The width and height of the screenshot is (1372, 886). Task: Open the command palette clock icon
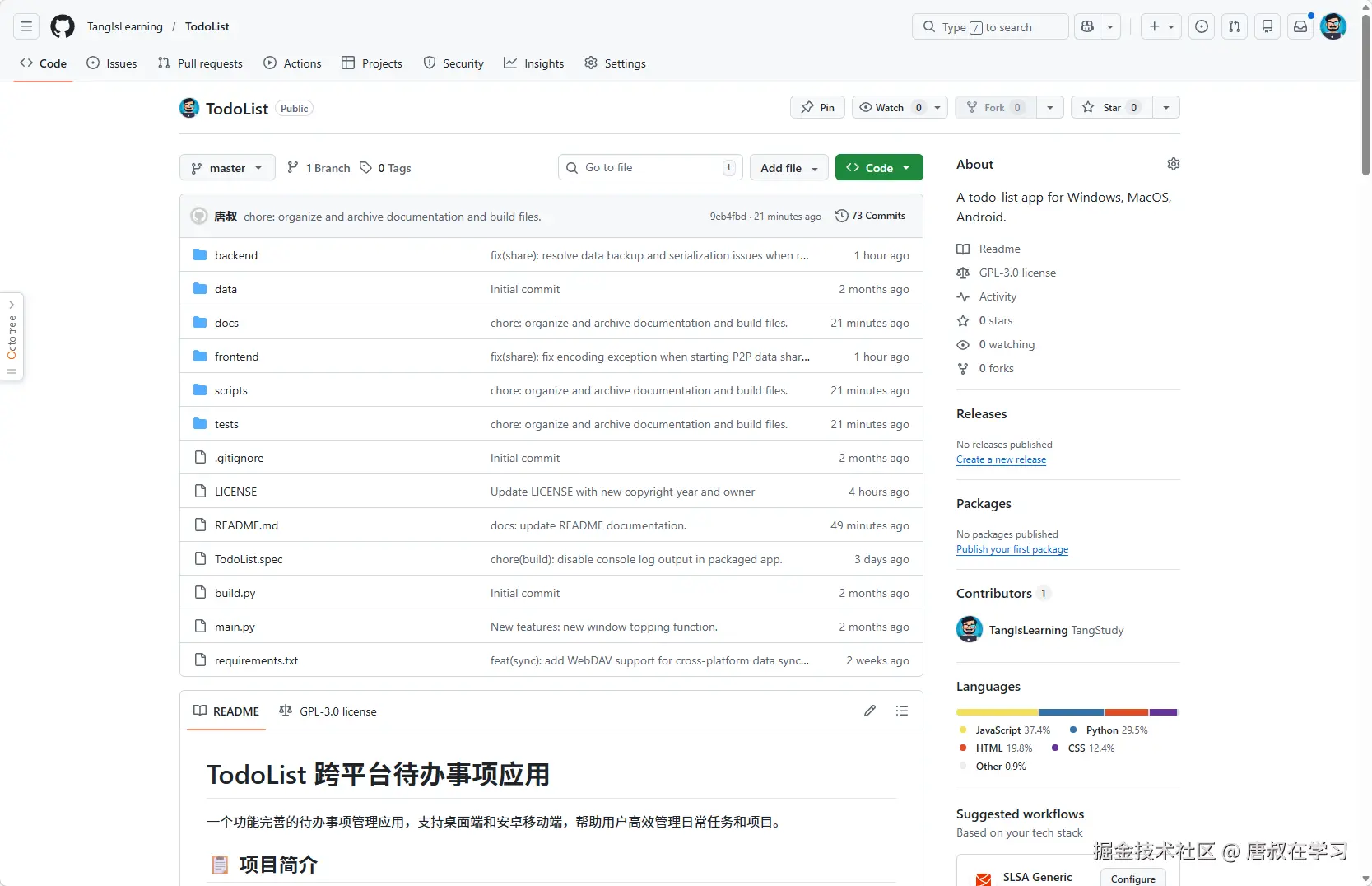click(x=1201, y=26)
